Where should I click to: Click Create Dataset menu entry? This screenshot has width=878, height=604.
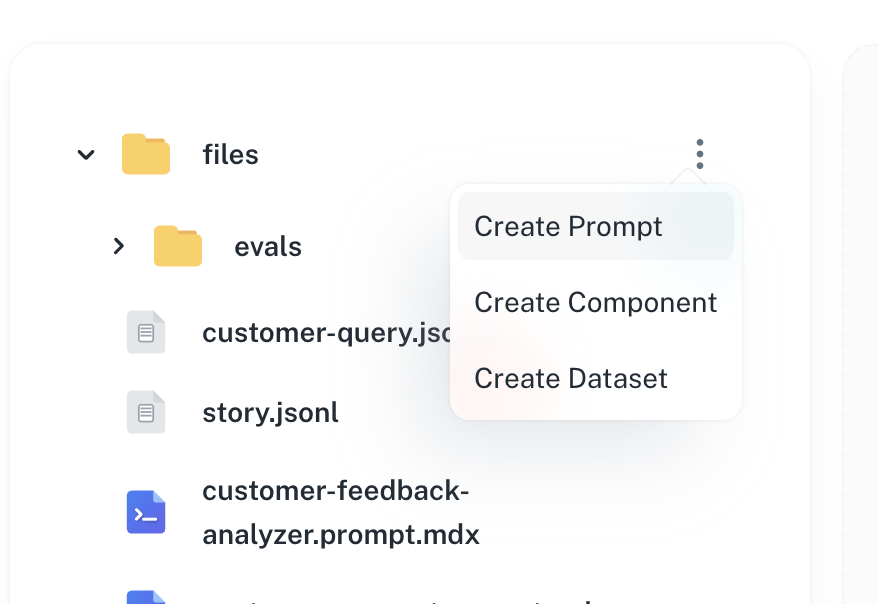click(571, 378)
